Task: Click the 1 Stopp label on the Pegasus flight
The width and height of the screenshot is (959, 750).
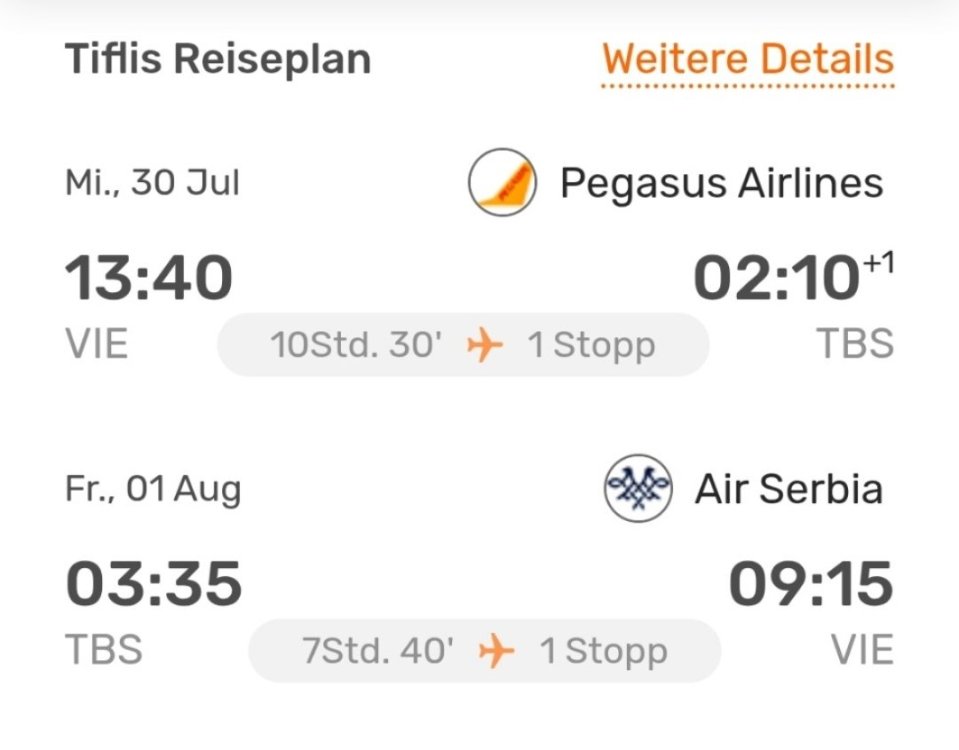Action: point(591,345)
